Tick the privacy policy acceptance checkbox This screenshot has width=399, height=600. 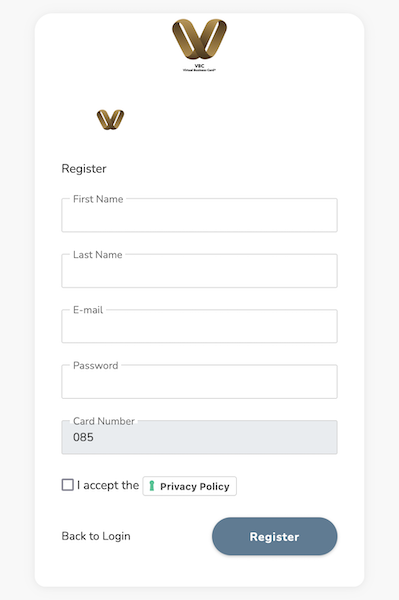[x=68, y=484]
